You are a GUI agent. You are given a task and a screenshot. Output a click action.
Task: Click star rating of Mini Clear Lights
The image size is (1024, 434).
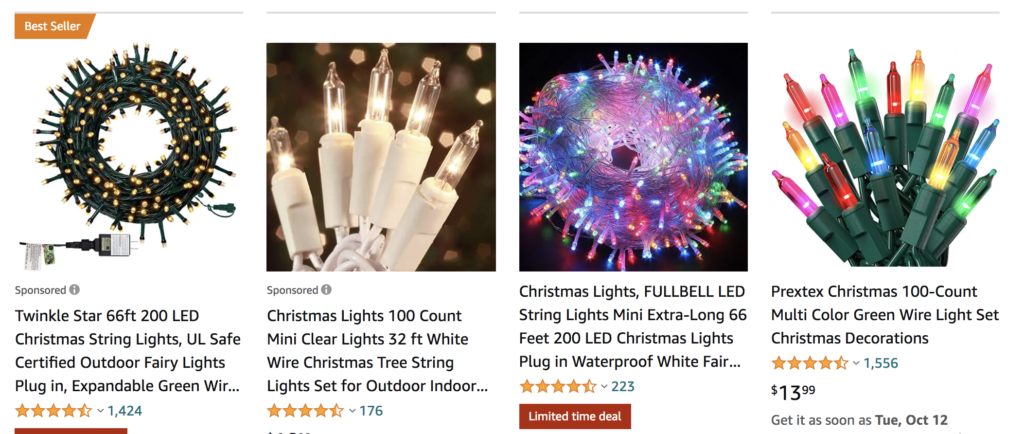click(x=306, y=410)
